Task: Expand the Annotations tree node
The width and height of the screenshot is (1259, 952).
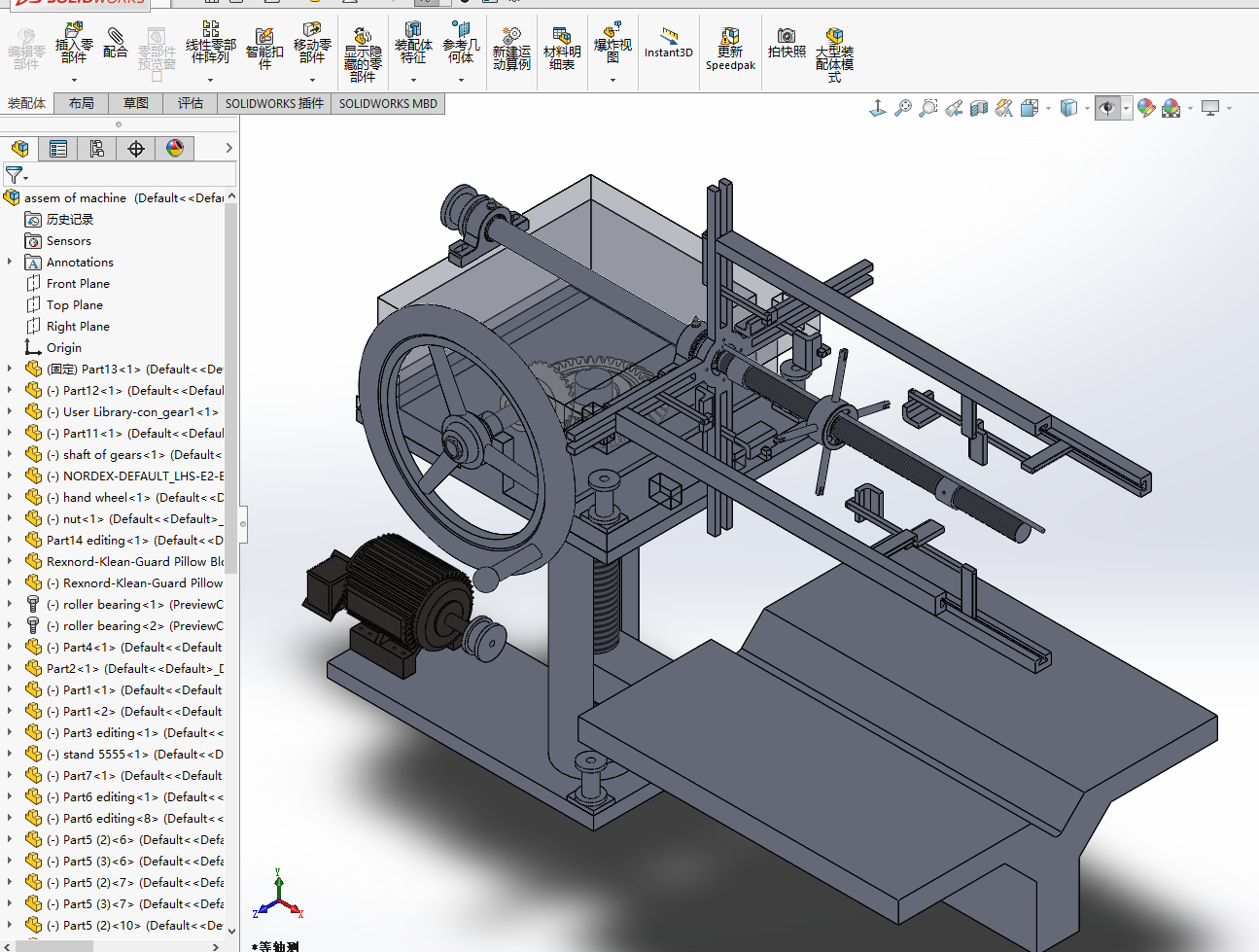Action: click(x=10, y=262)
